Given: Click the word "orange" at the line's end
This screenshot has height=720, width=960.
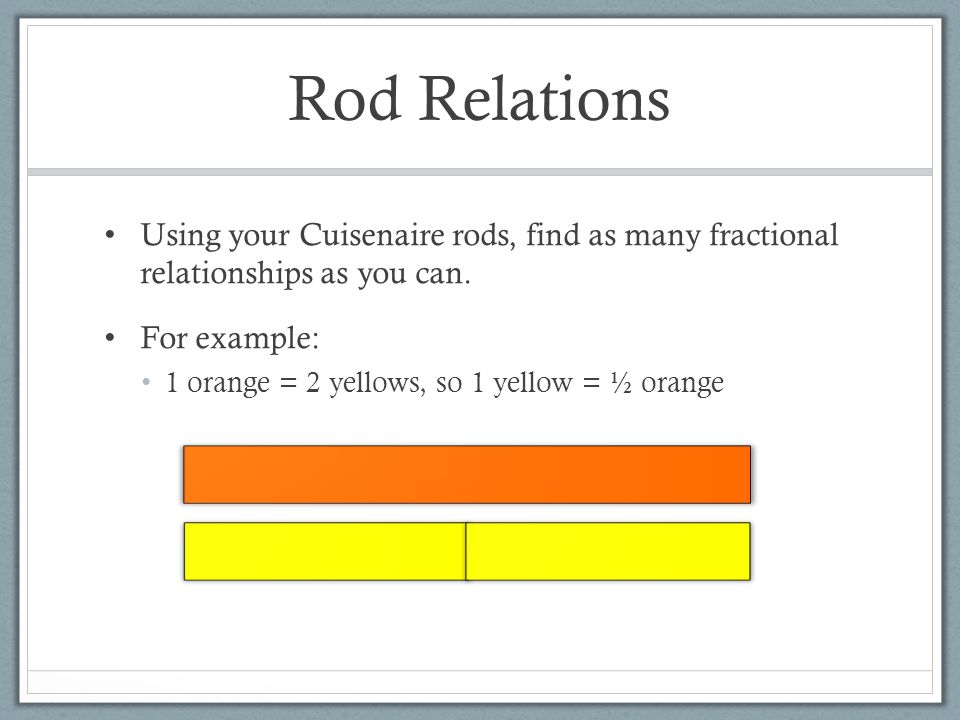Looking at the screenshot, I should [682, 384].
